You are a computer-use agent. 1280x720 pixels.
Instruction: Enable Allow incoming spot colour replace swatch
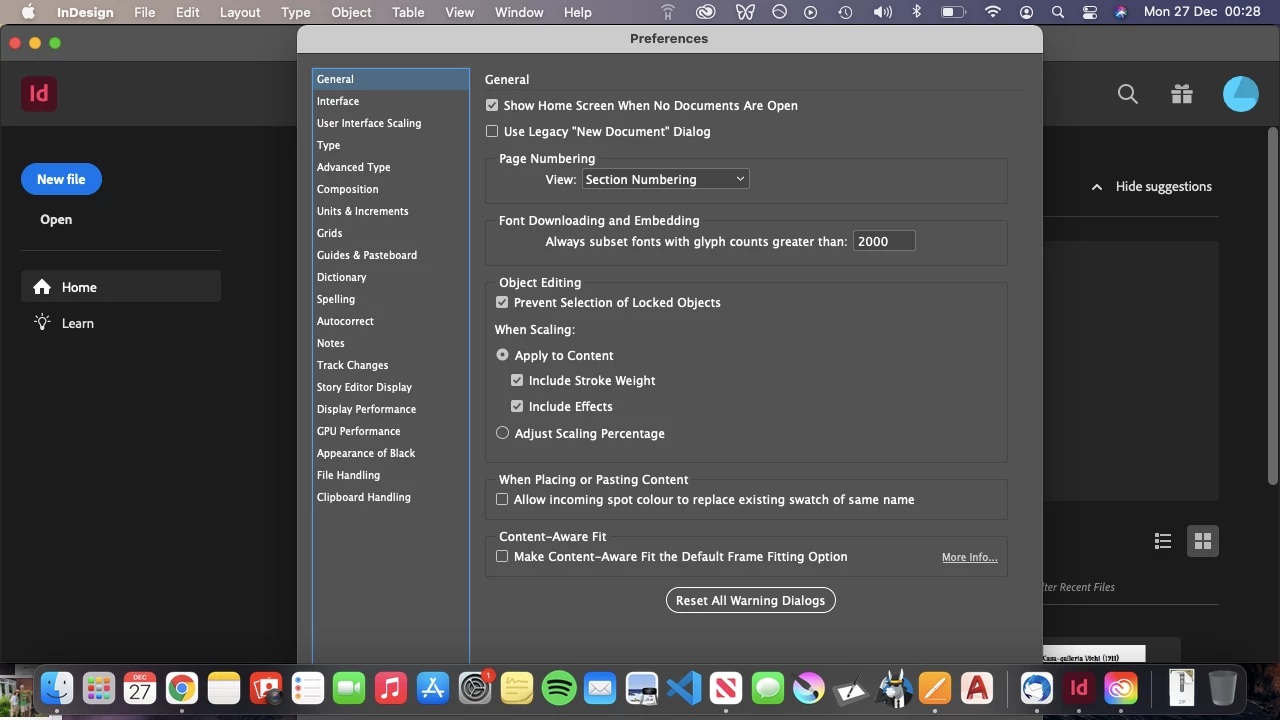pos(502,499)
